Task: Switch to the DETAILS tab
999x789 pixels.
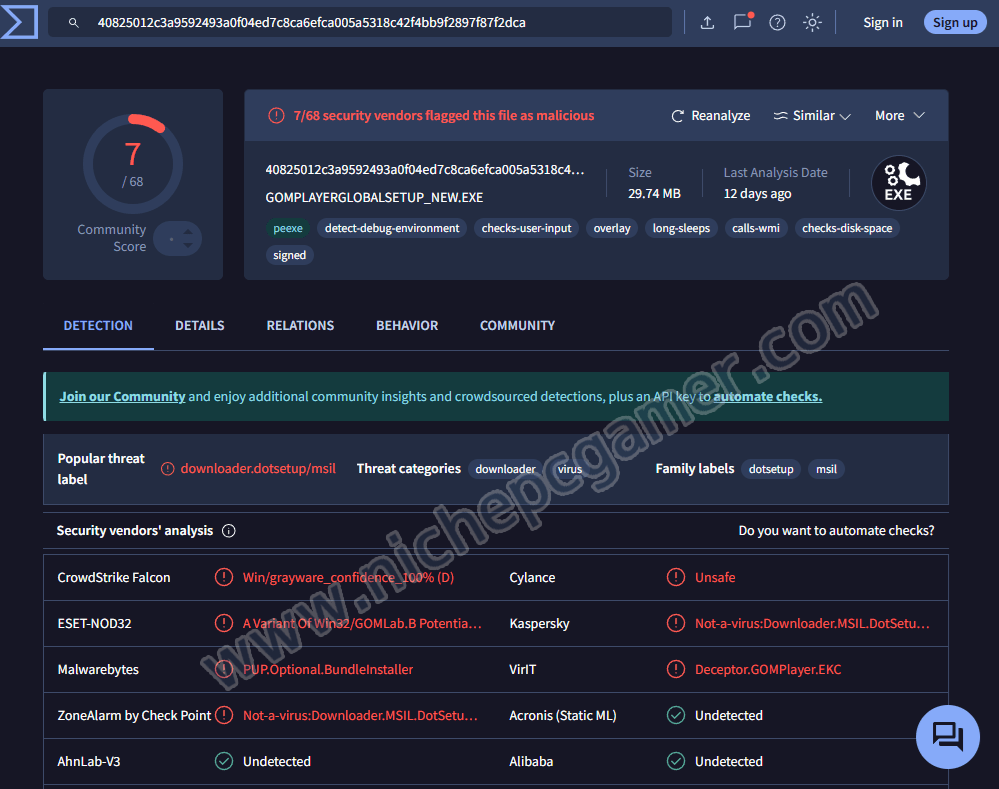Action: [199, 326]
